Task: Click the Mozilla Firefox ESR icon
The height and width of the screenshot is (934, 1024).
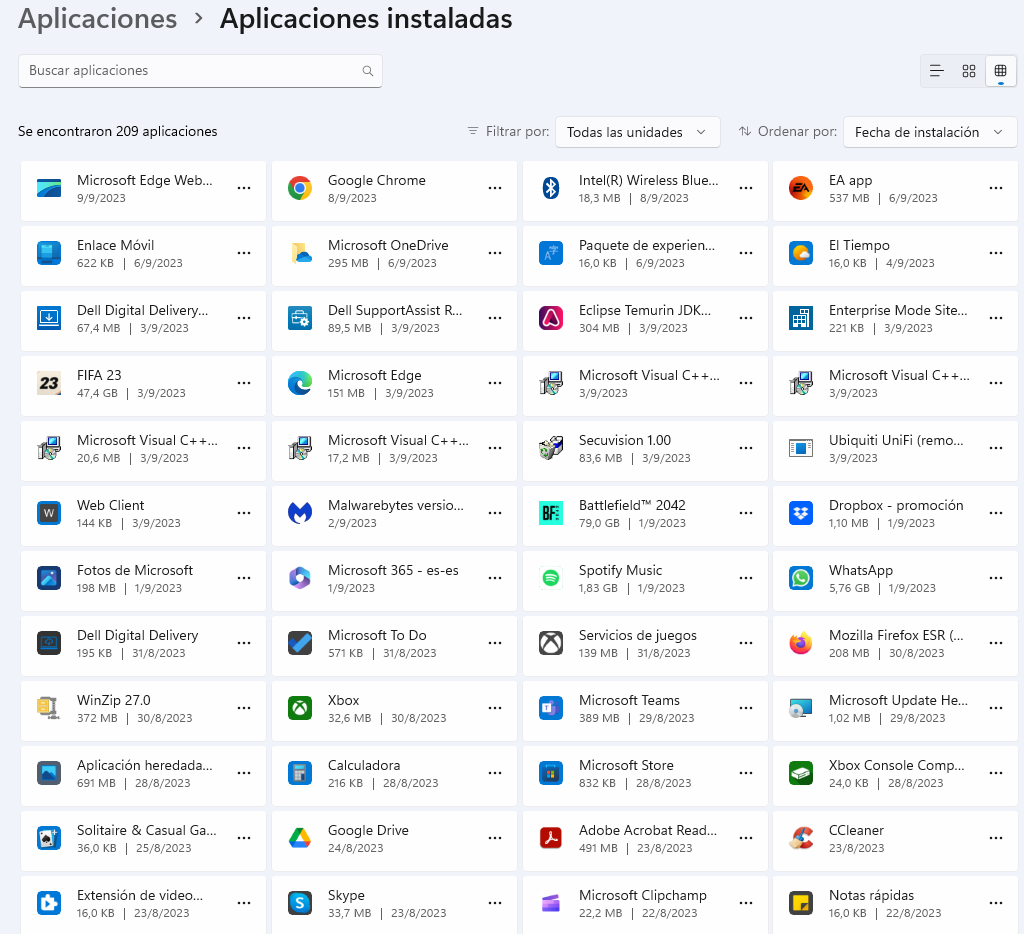Action: point(801,643)
